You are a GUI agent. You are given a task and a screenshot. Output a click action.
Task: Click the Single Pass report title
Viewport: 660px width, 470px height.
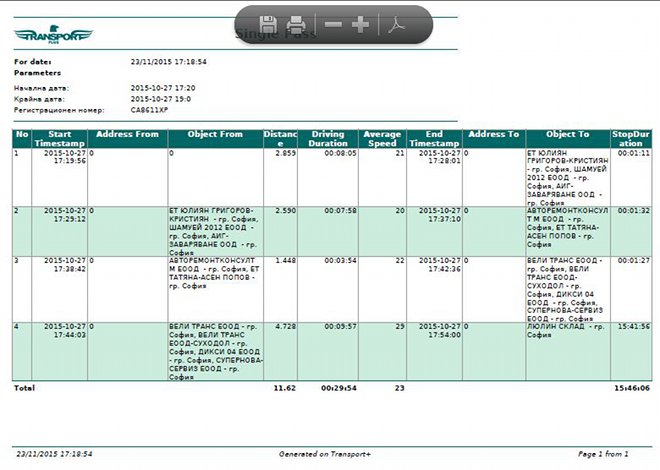point(275,35)
